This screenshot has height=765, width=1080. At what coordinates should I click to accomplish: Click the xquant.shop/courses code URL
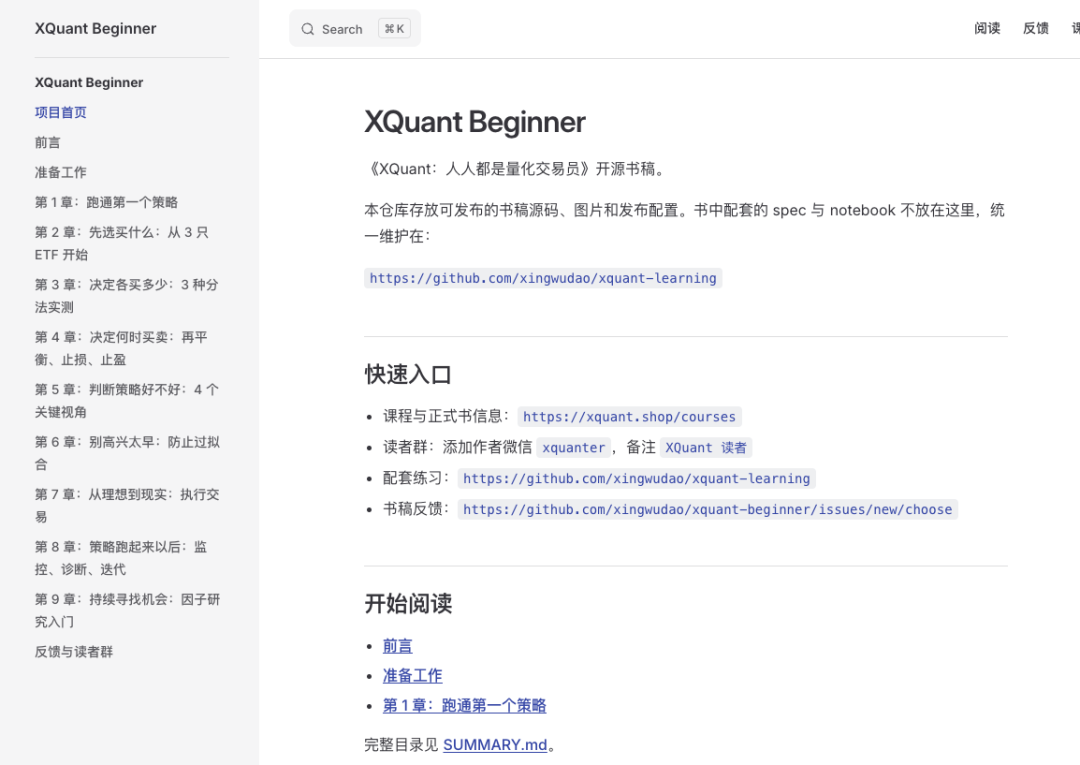click(x=629, y=417)
